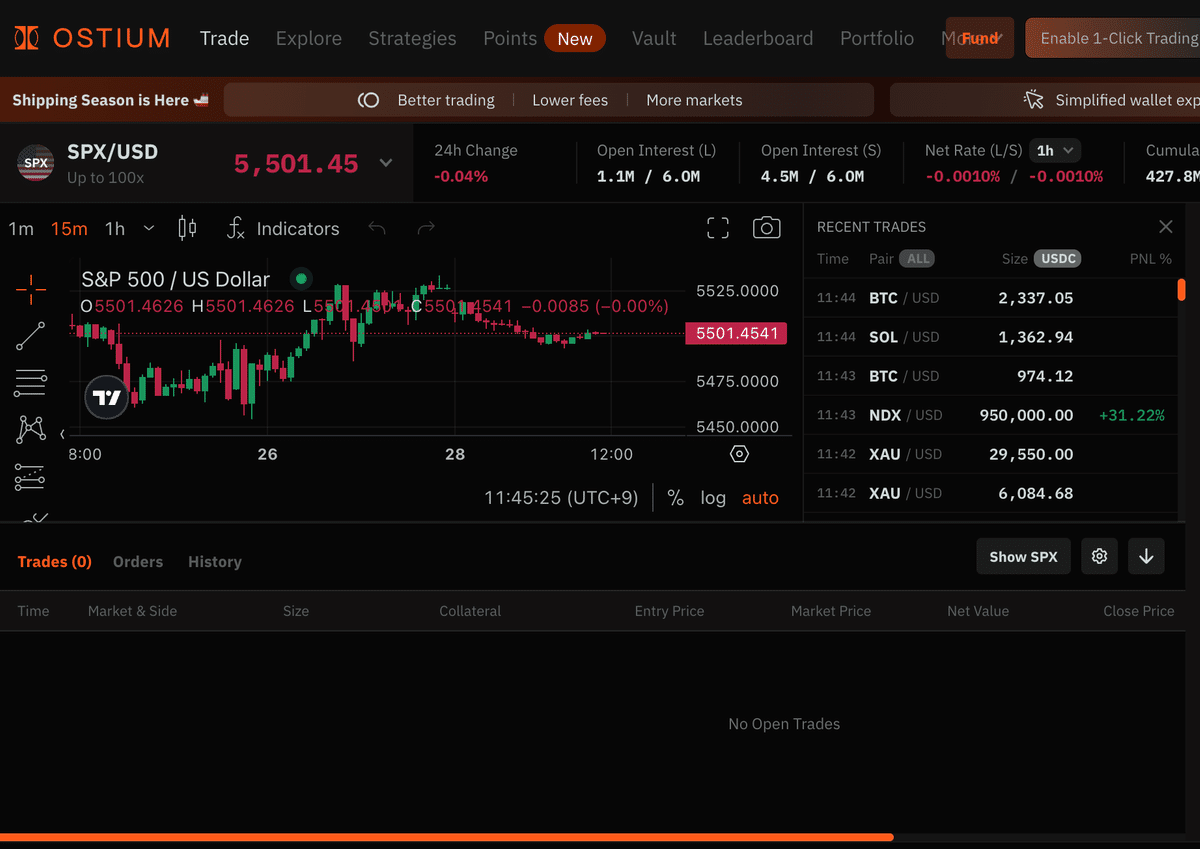Open the Explore page

tap(309, 38)
